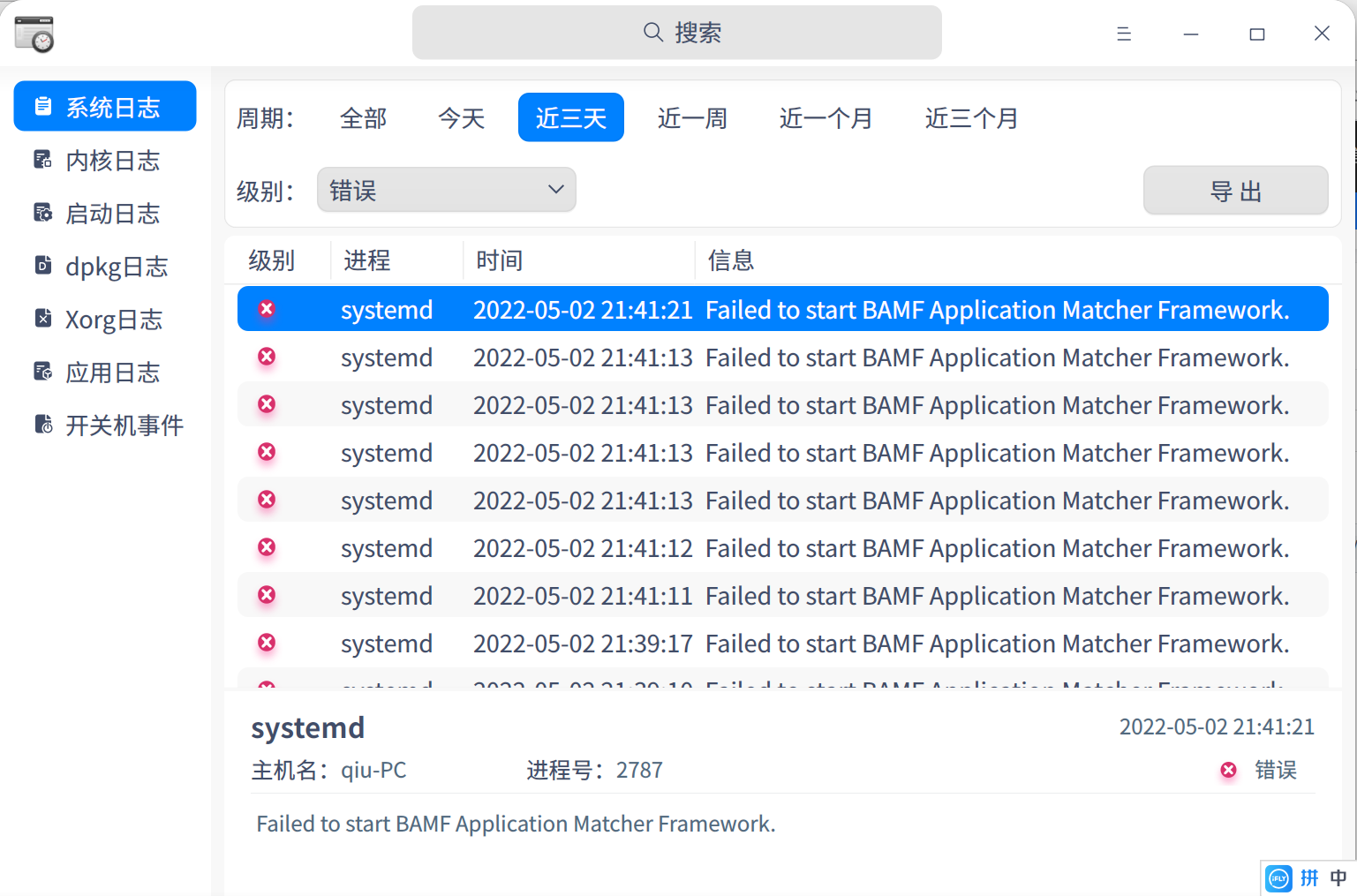The image size is (1357, 896).
Task: Select the 全部 period filter
Action: [x=363, y=117]
